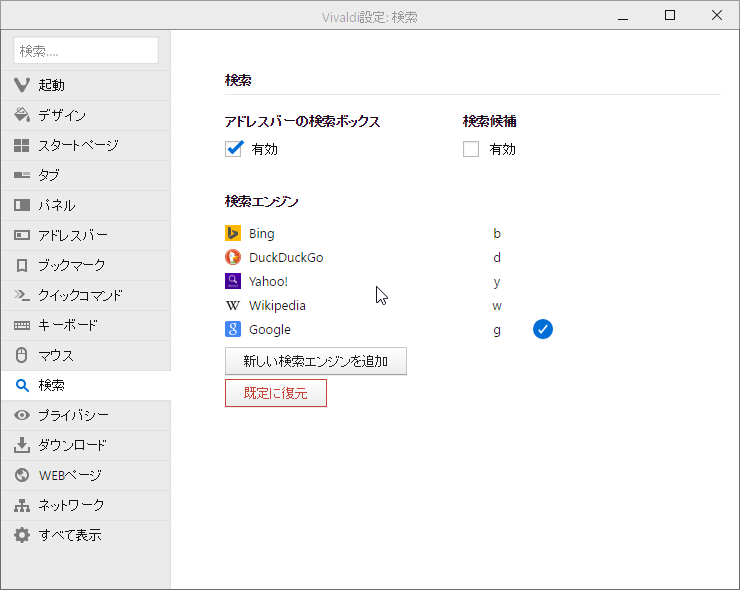Click the magnifier icon beside 検索 in sidebar
Screen dimensions: 740x590
click(22, 385)
